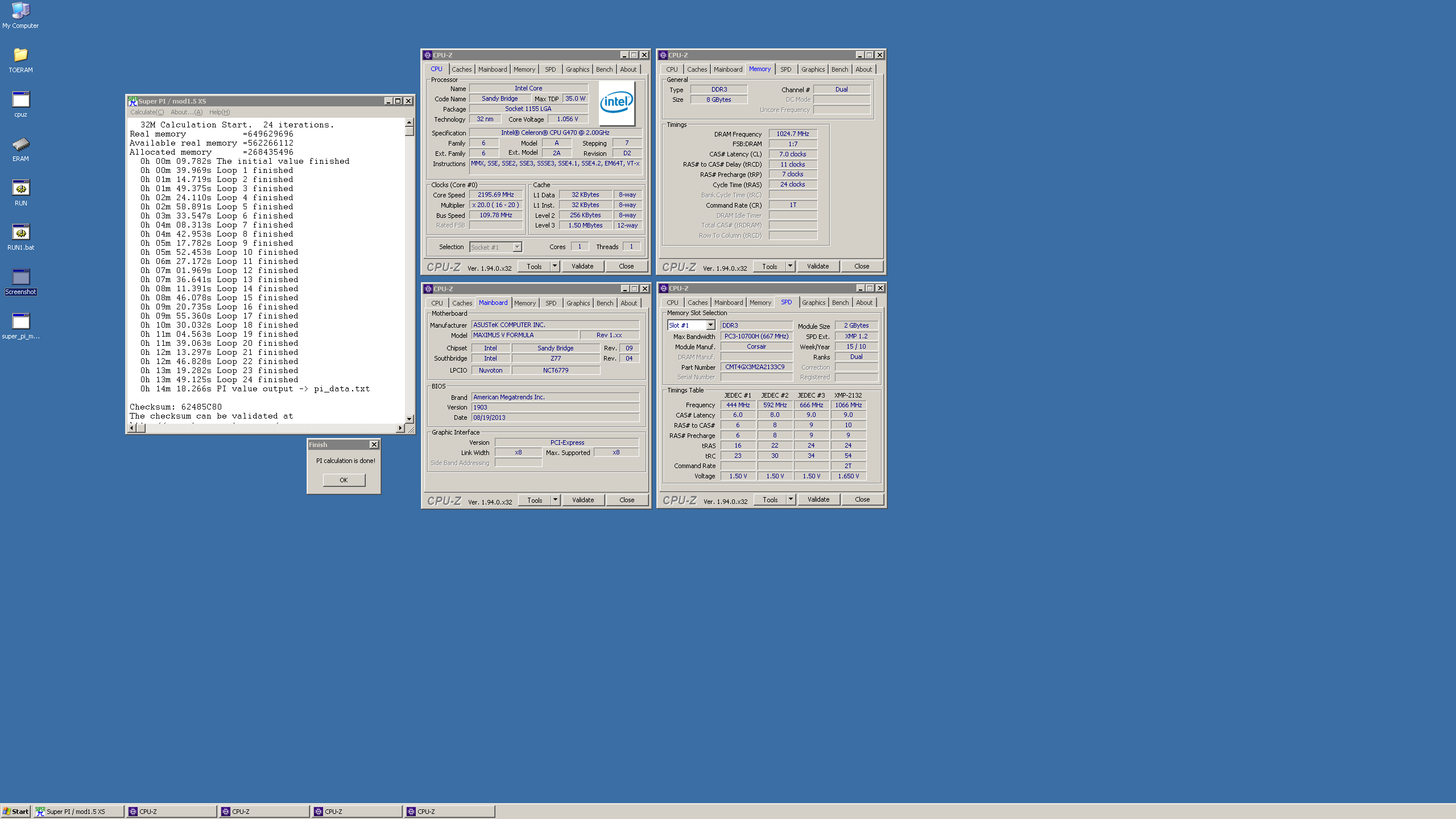Activate the first CPU-Z taskbar button

171,812
